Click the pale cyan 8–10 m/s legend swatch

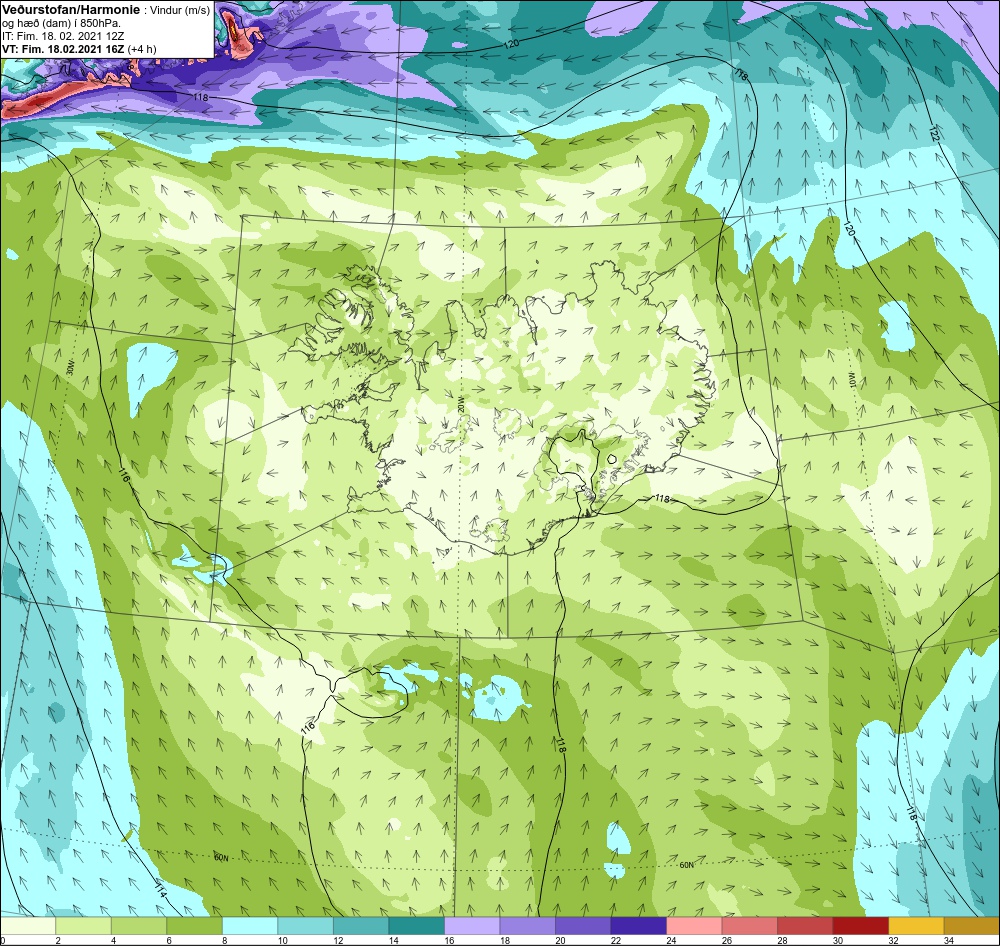coord(250,926)
